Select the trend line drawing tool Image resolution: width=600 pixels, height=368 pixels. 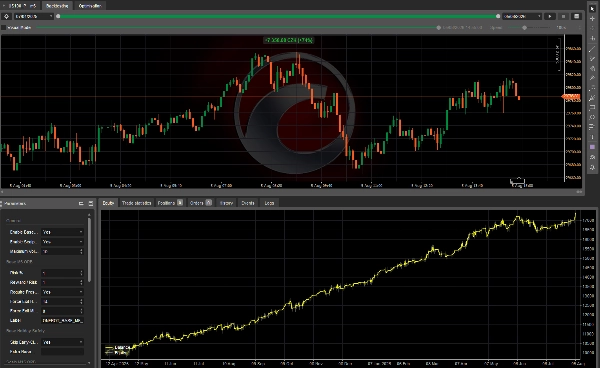pyautogui.click(x=592, y=48)
